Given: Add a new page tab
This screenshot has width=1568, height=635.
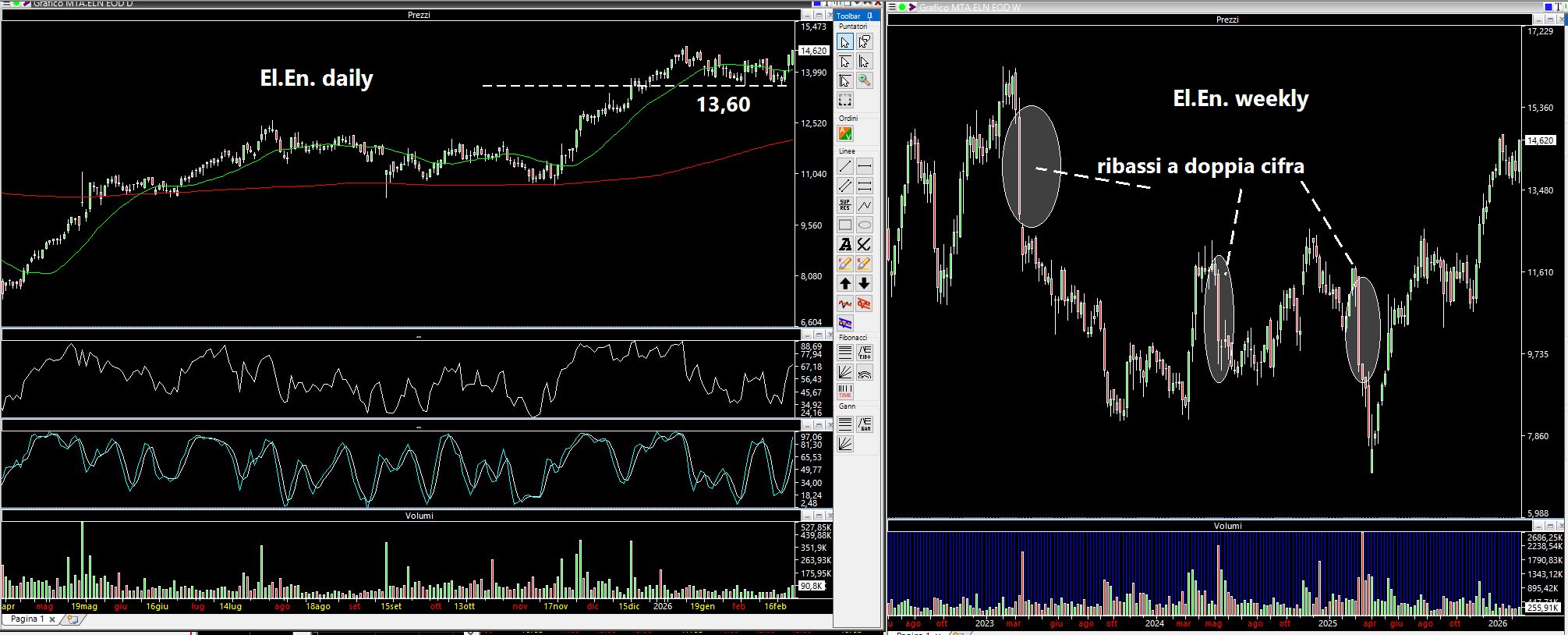Looking at the screenshot, I should [73, 619].
